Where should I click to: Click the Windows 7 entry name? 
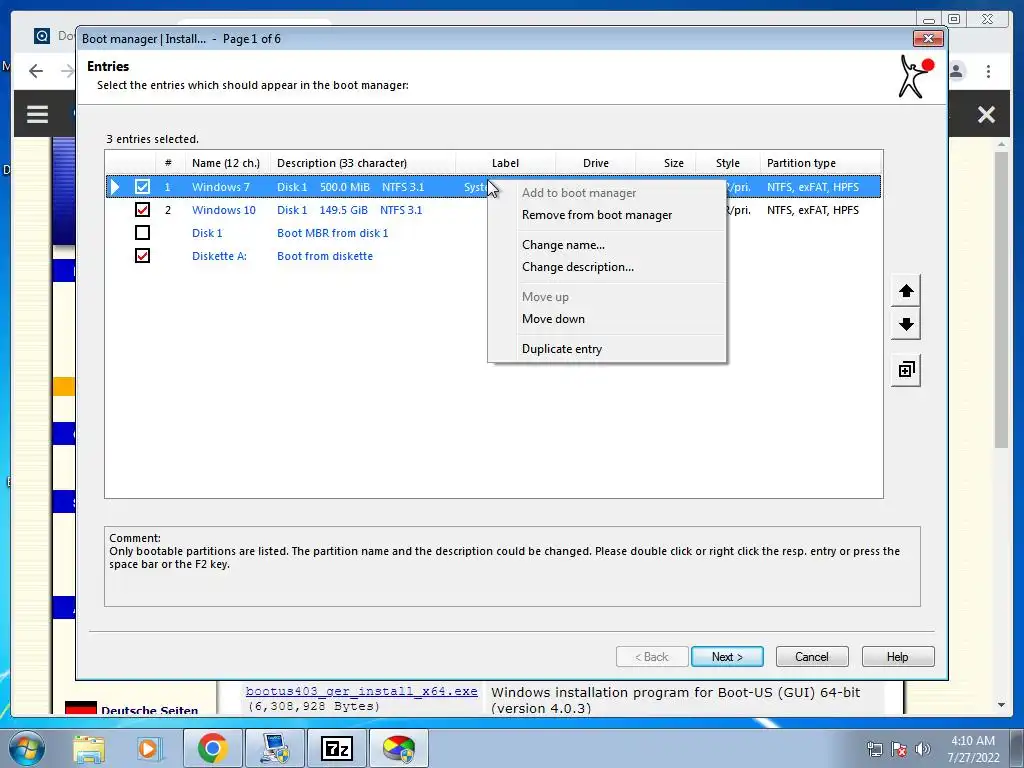(x=221, y=187)
